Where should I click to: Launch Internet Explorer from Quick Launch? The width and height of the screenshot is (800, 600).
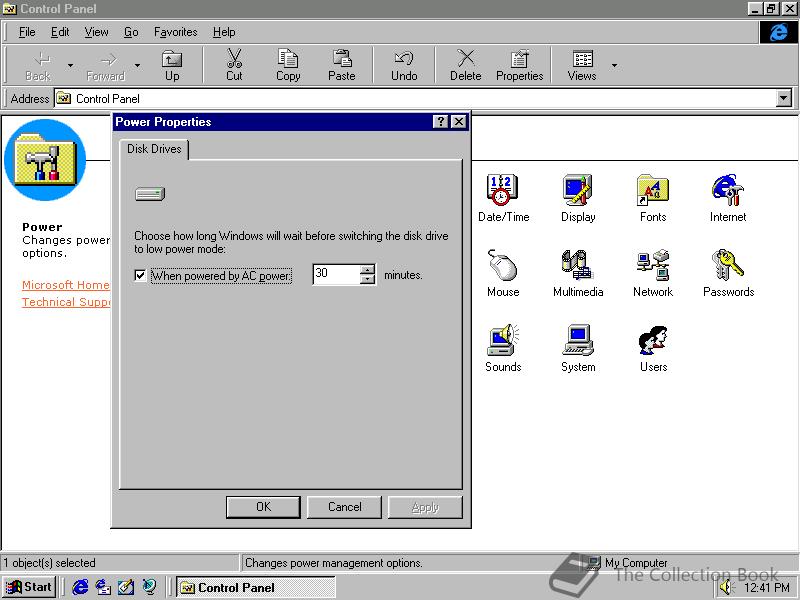click(80, 587)
